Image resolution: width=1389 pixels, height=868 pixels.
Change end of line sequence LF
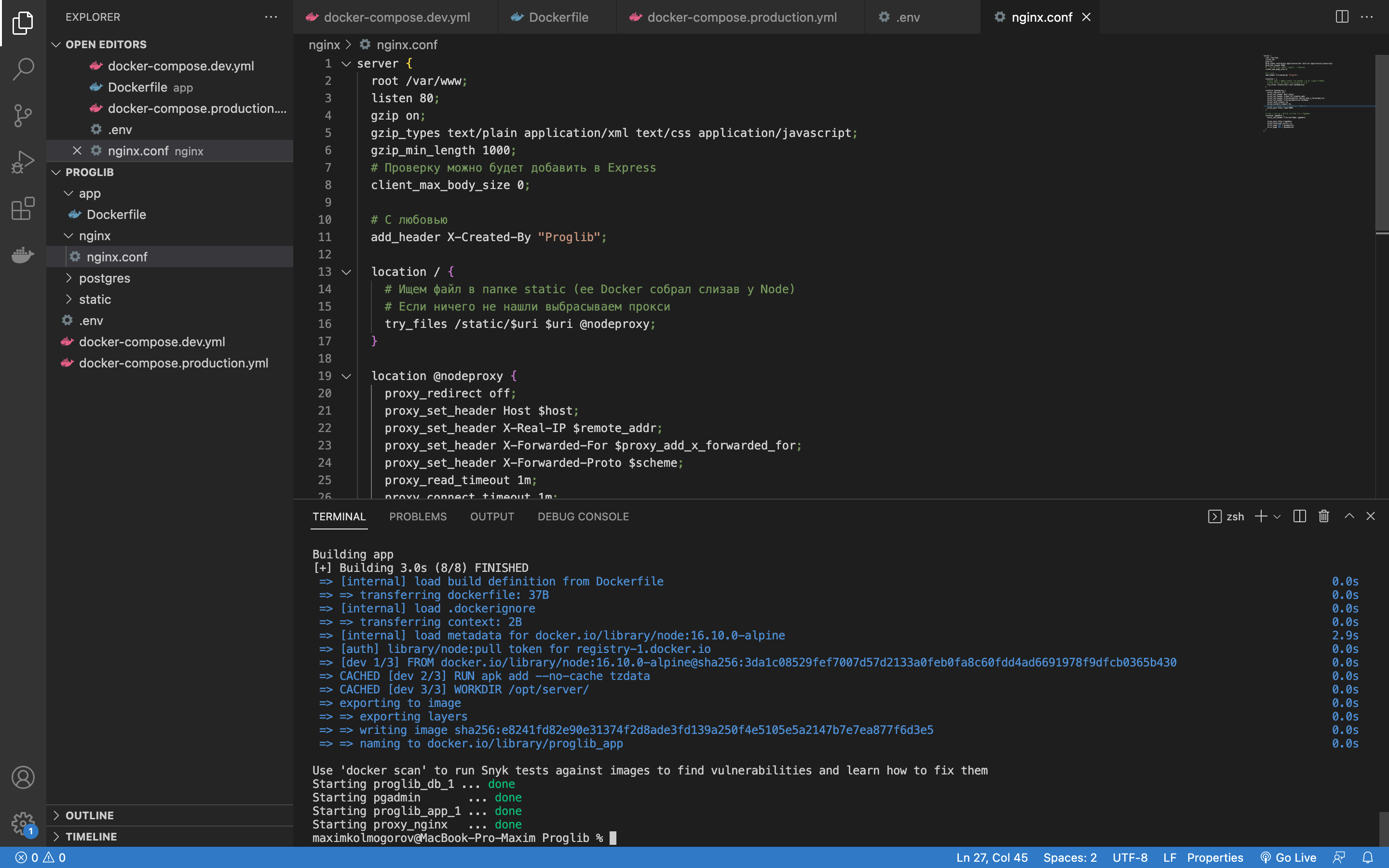click(1170, 858)
